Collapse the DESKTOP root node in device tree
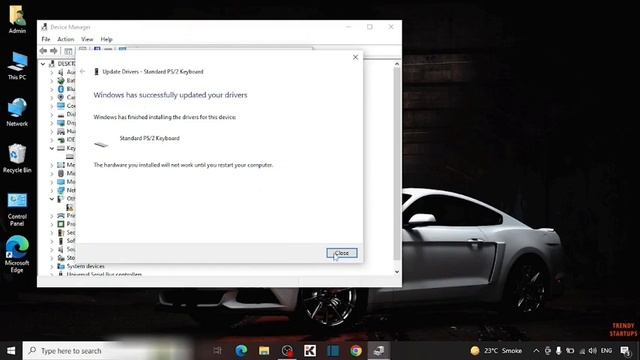The height and width of the screenshot is (360, 640). 43,64
